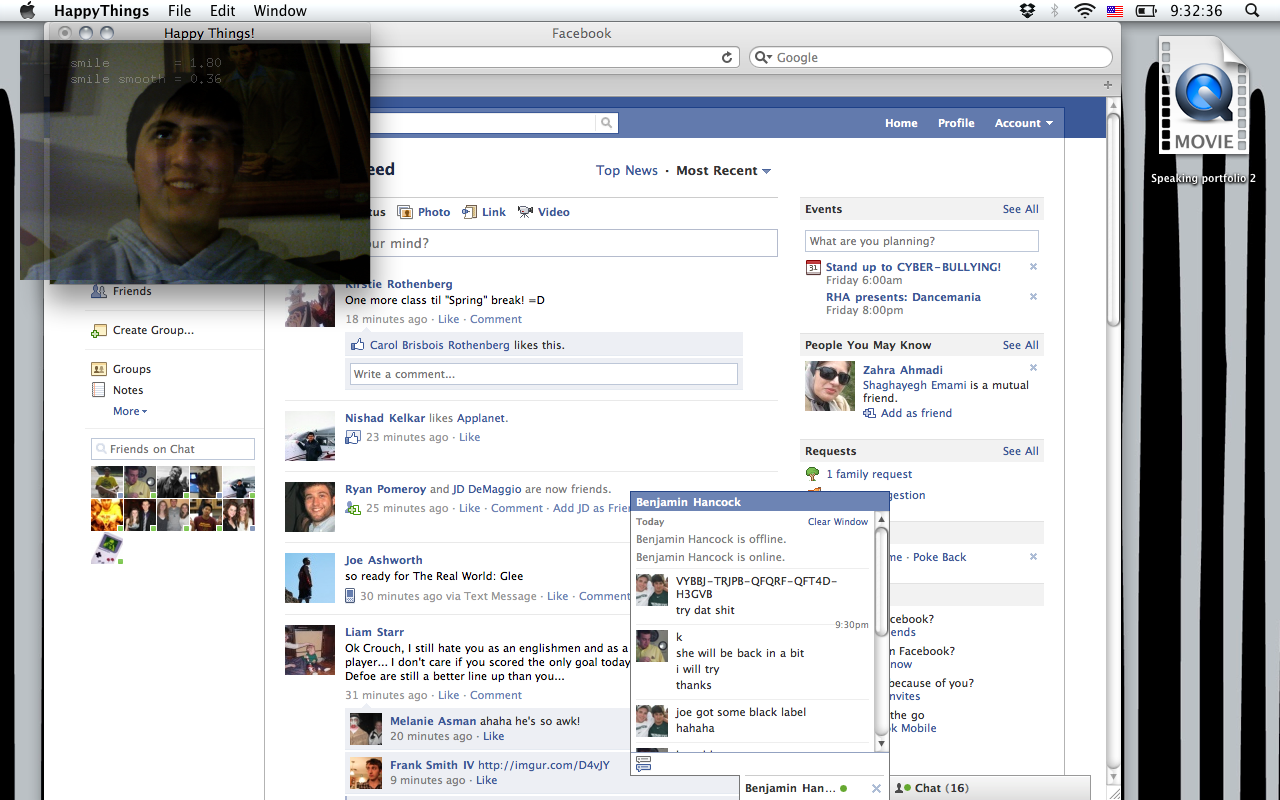Open the Dropbox menu bar icon

pyautogui.click(x=1027, y=11)
